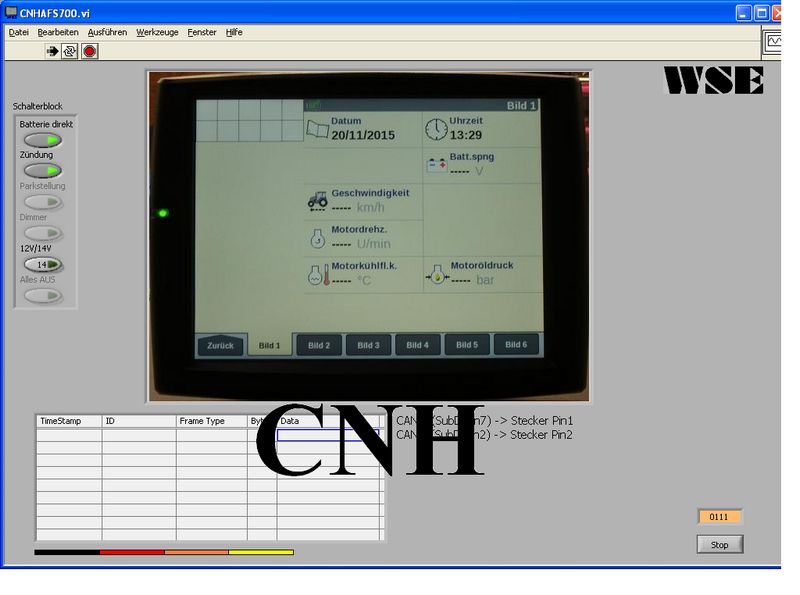
Task: Click the Data column header
Action: click(329, 421)
